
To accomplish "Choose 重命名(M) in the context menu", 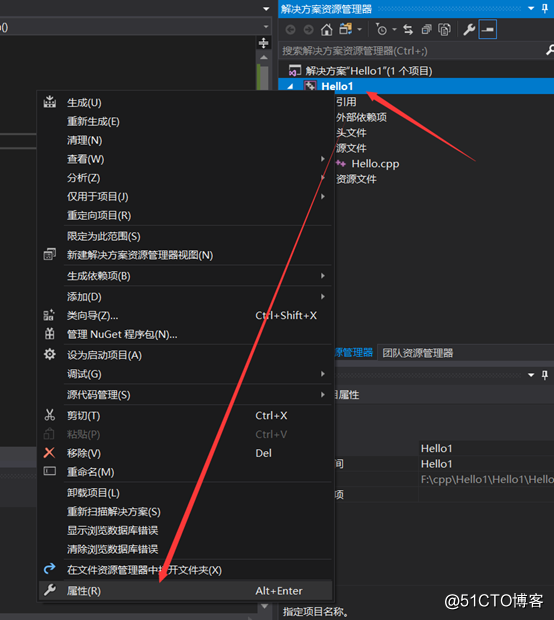I will click(185, 472).
